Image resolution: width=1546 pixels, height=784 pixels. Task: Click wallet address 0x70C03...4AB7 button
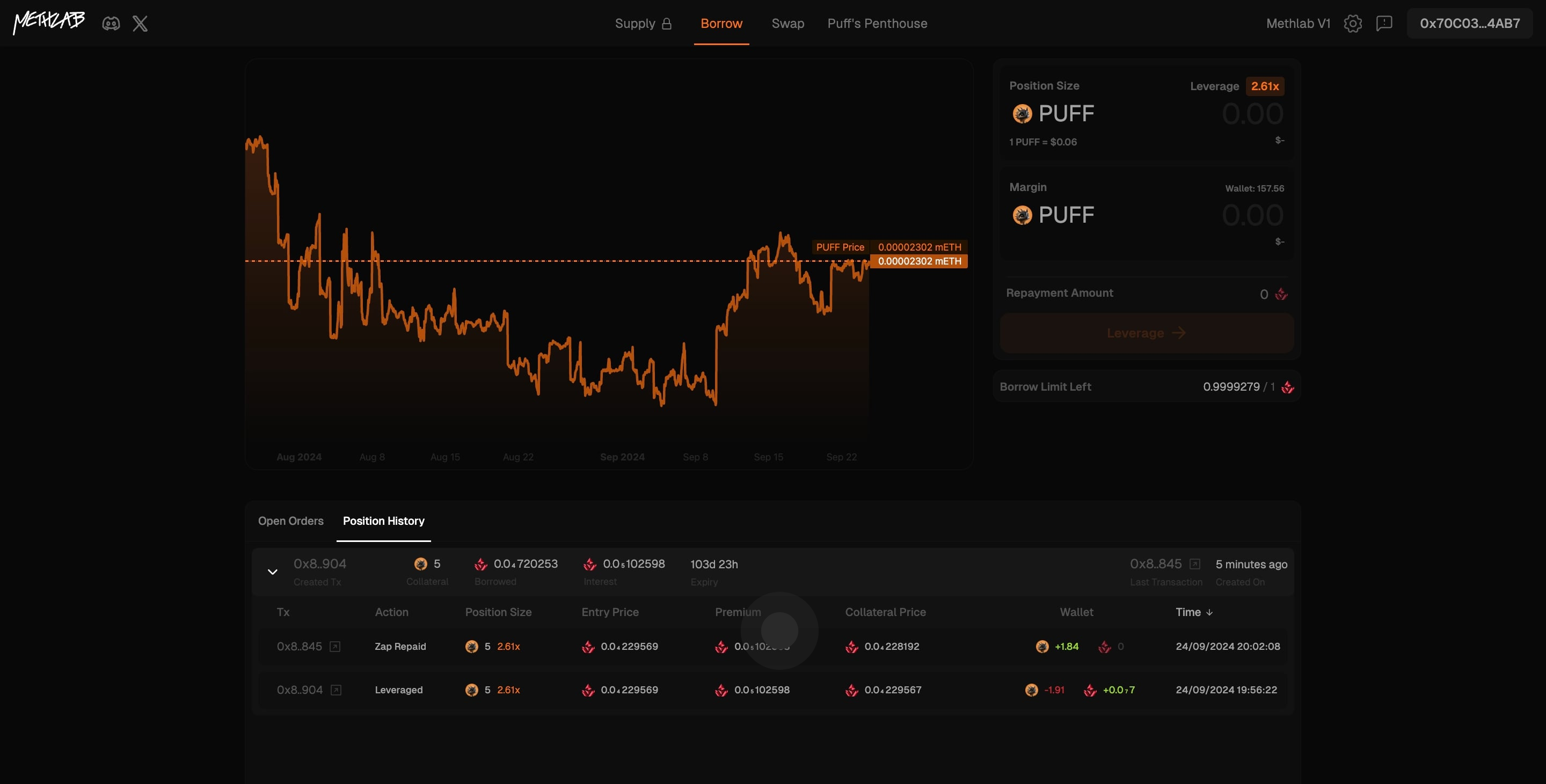1469,24
